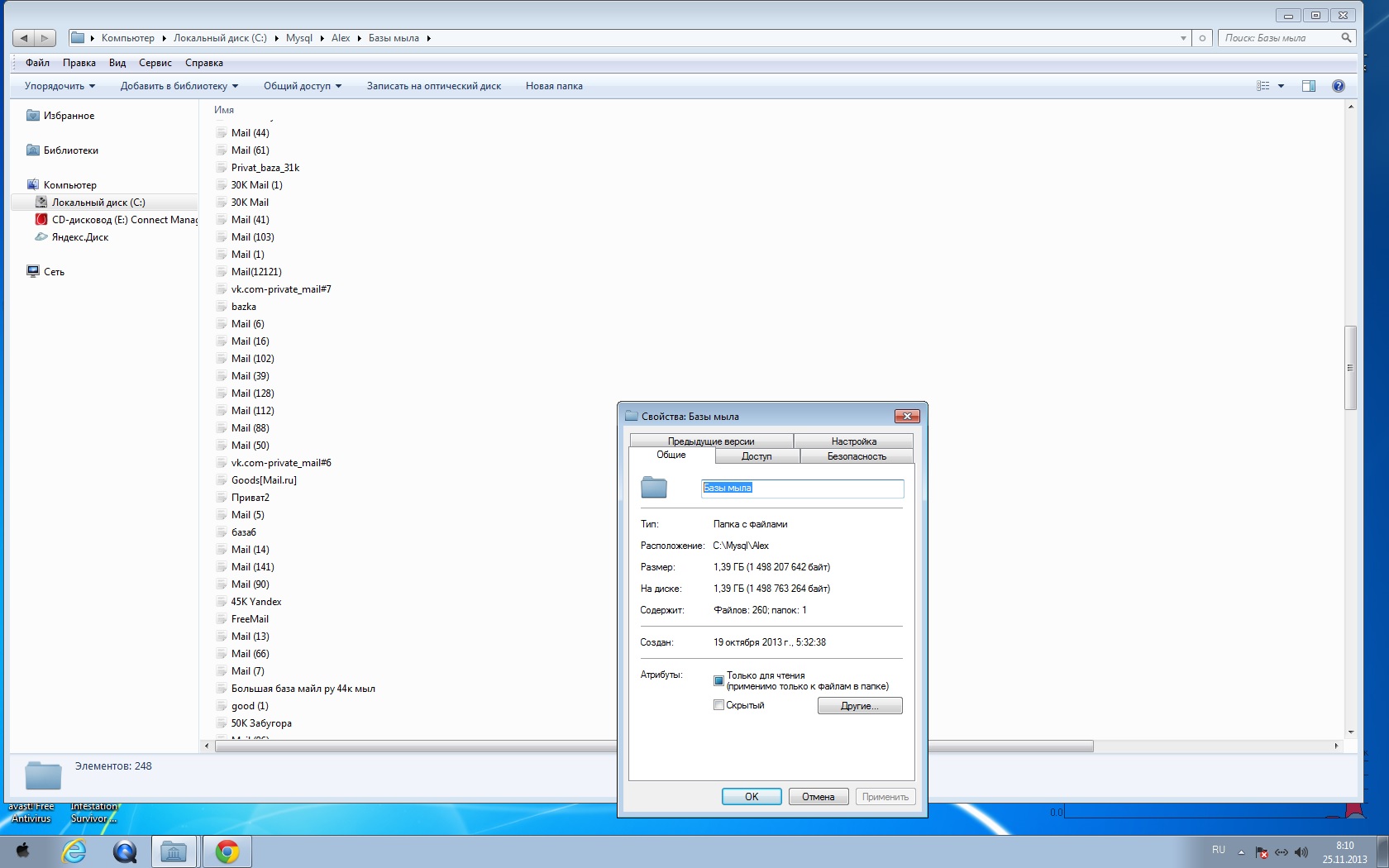Change view using the view mode icon
The width and height of the screenshot is (1389, 868).
point(1263,86)
